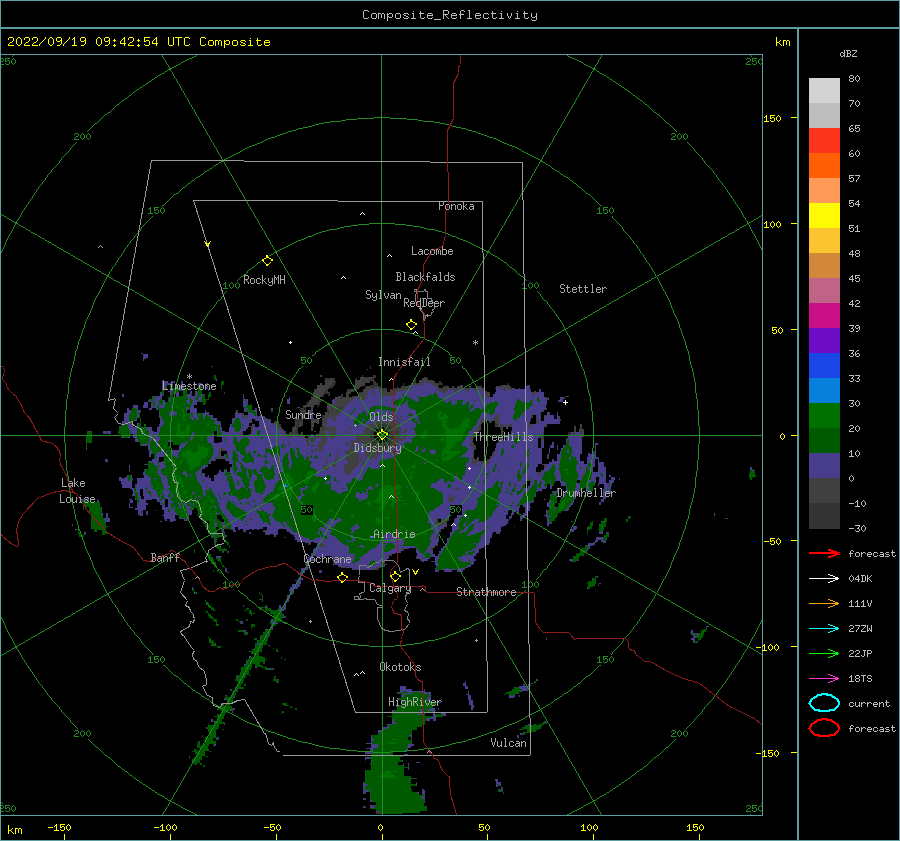Viewport: 900px width, 841px height.
Task: Select the Strathmore label
Action: pos(486,592)
